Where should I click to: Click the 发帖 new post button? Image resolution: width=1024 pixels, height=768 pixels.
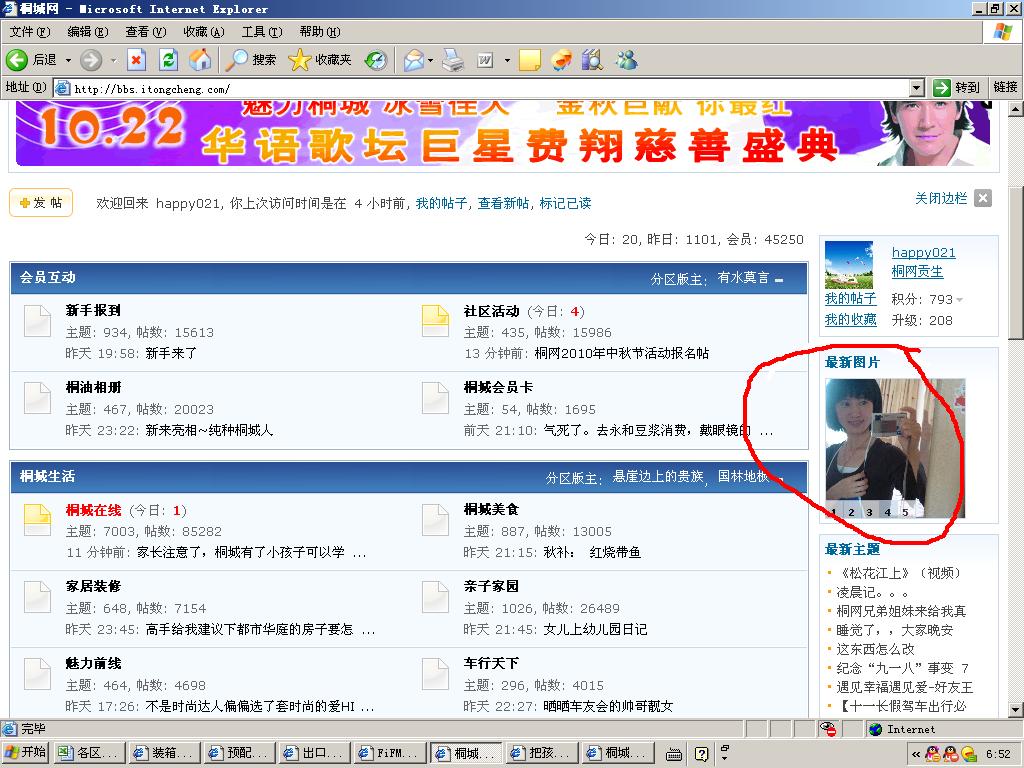tap(40, 203)
